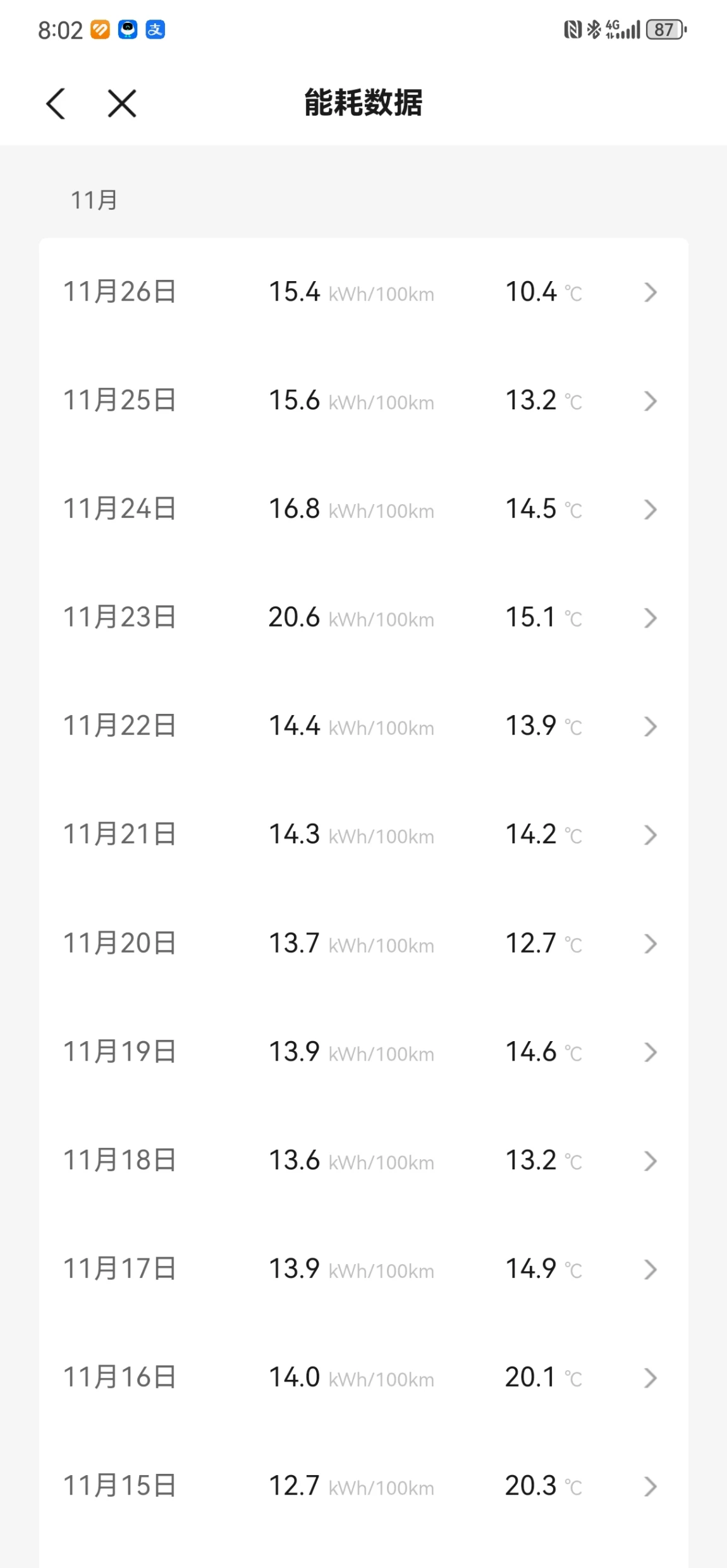Open the 11月25日 energy record
This screenshot has width=727, height=1568.
click(363, 401)
